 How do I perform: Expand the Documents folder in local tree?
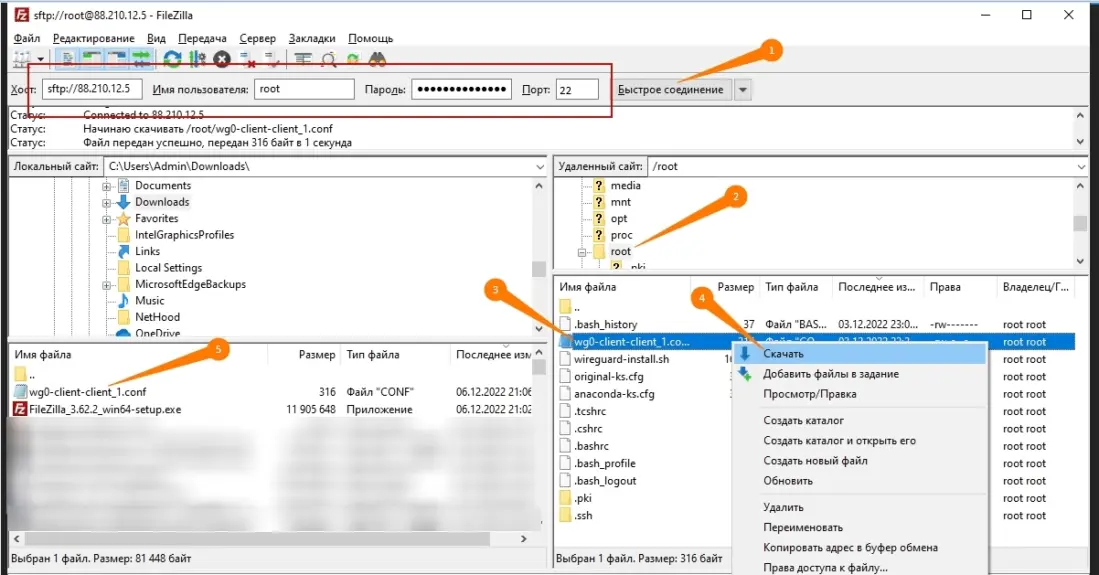106,186
